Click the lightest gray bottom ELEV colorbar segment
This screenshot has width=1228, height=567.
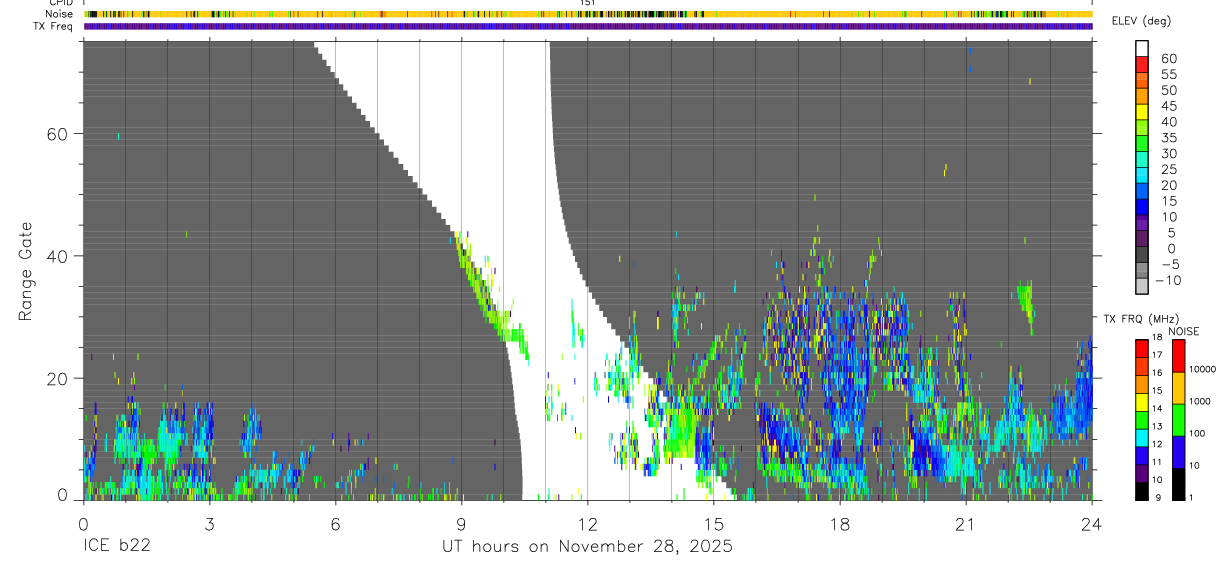(1142, 284)
